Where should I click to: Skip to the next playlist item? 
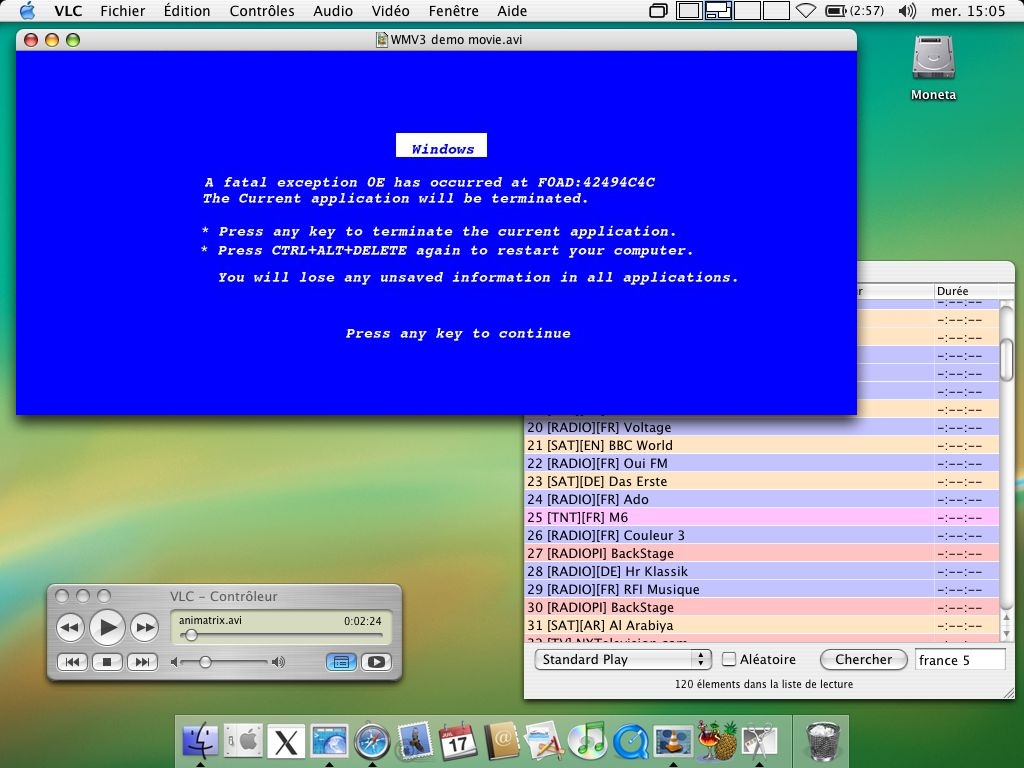[142, 662]
